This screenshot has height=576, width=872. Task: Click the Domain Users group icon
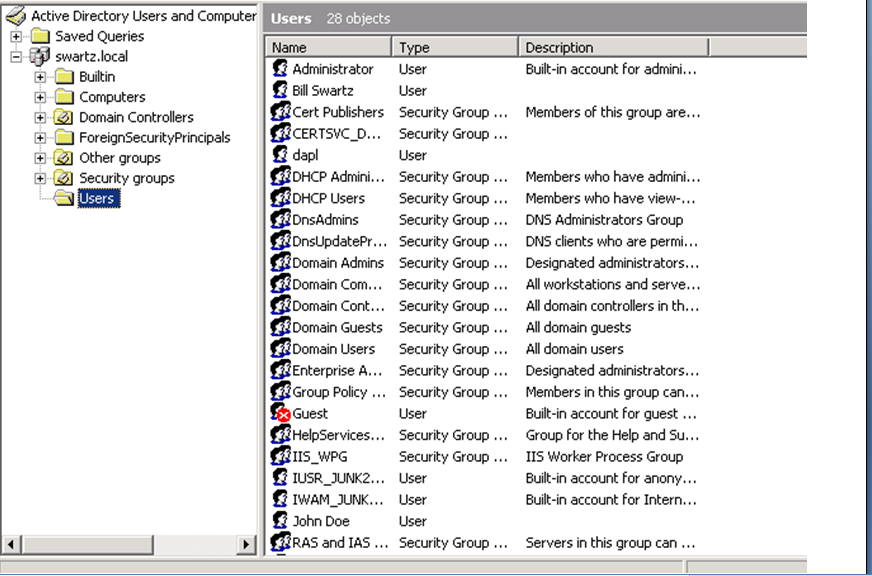point(280,349)
